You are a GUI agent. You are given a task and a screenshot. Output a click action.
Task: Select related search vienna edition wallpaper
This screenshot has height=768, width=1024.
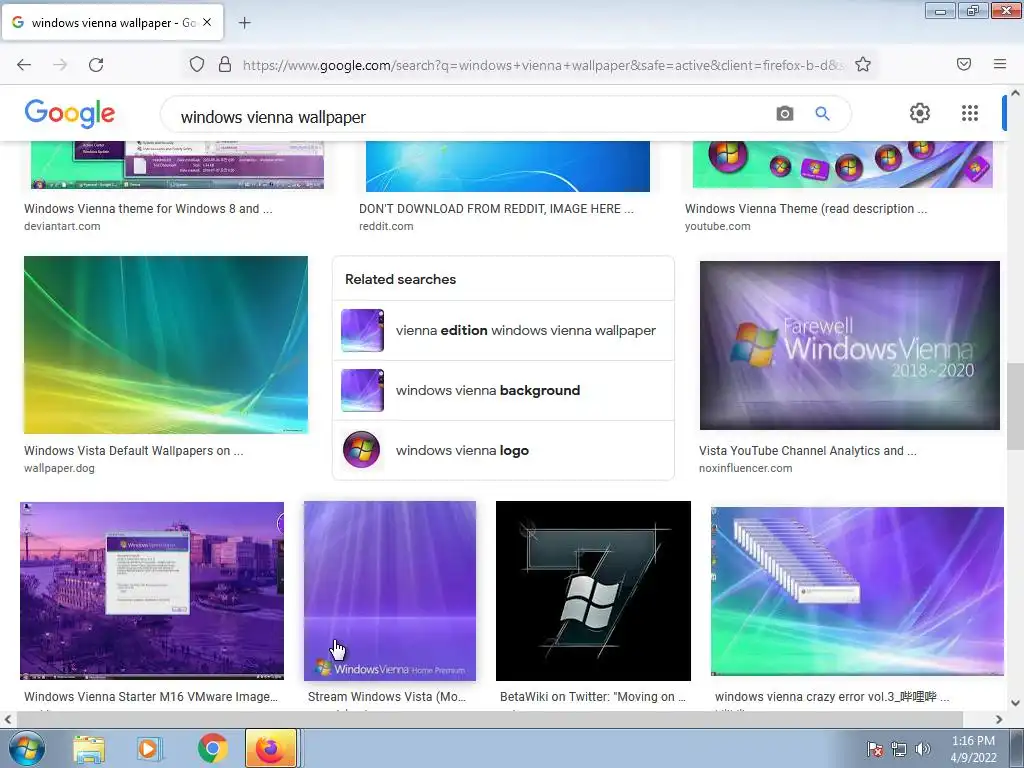pos(503,330)
